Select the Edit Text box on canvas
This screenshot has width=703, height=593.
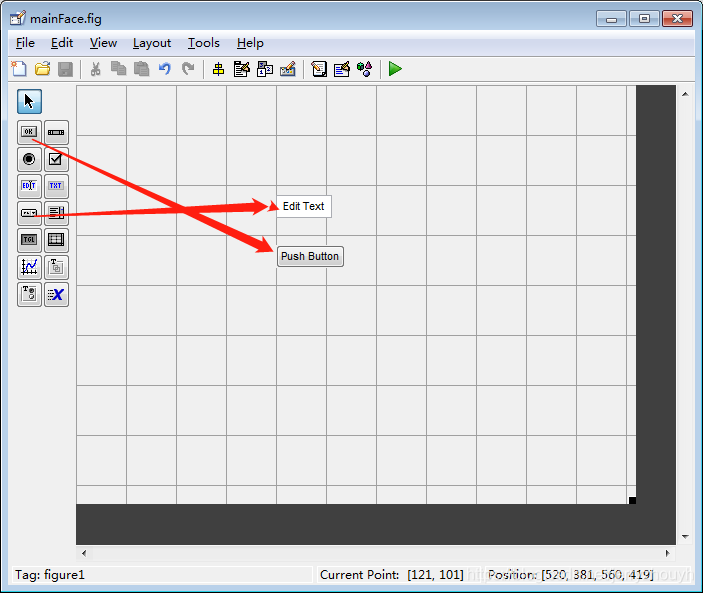(304, 206)
